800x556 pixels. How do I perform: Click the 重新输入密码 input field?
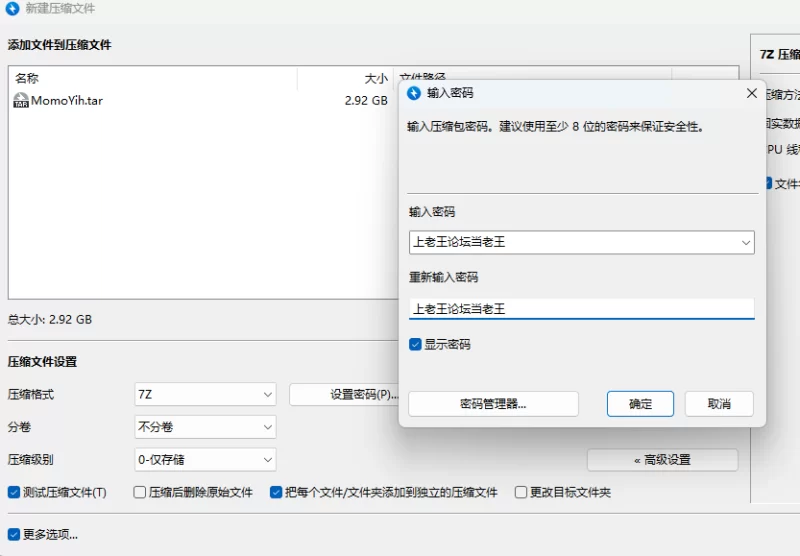pyautogui.click(x=582, y=309)
